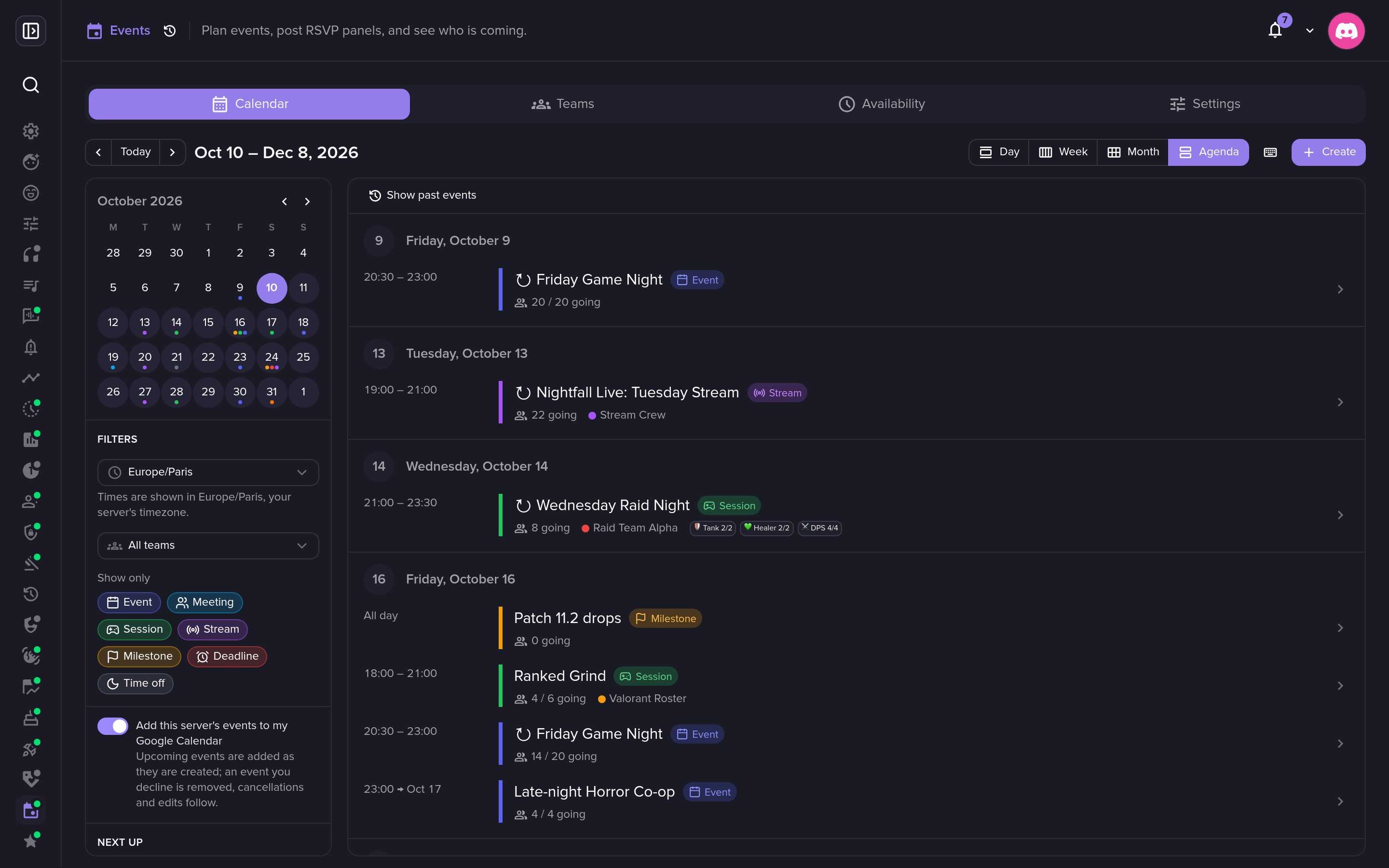Switch to the Teams tab
Viewport: 1389px width, 868px height.
pos(562,104)
